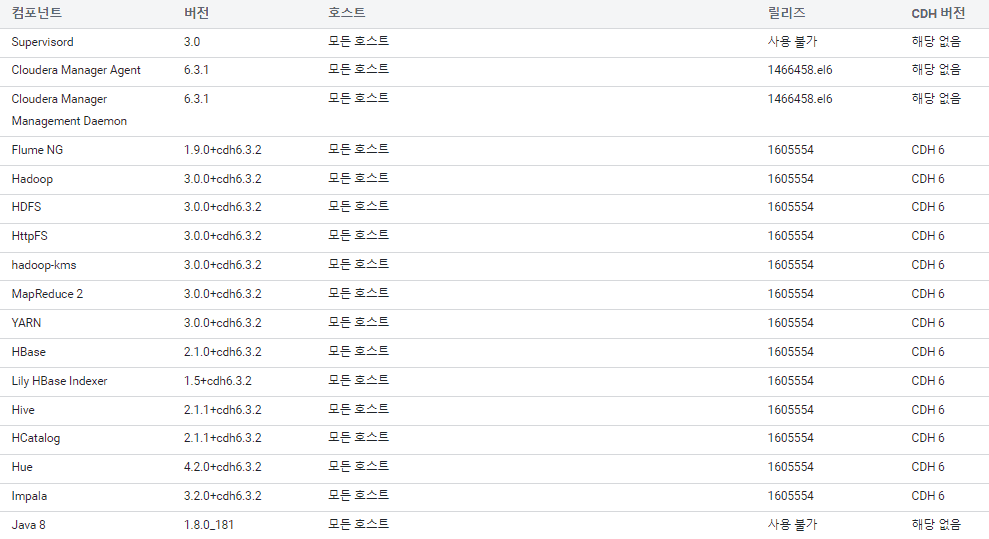Image resolution: width=989 pixels, height=539 pixels.
Task: Select the Cloudera Manager Agent component name
Action: [76, 70]
